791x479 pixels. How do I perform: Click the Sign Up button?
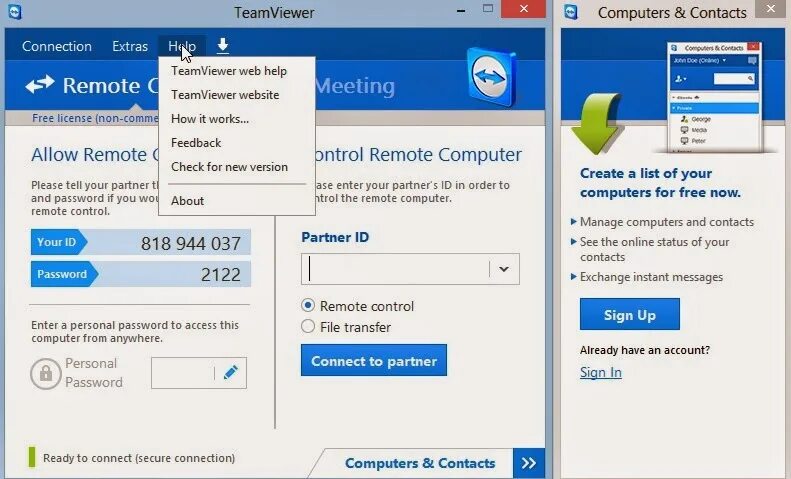pyautogui.click(x=630, y=315)
